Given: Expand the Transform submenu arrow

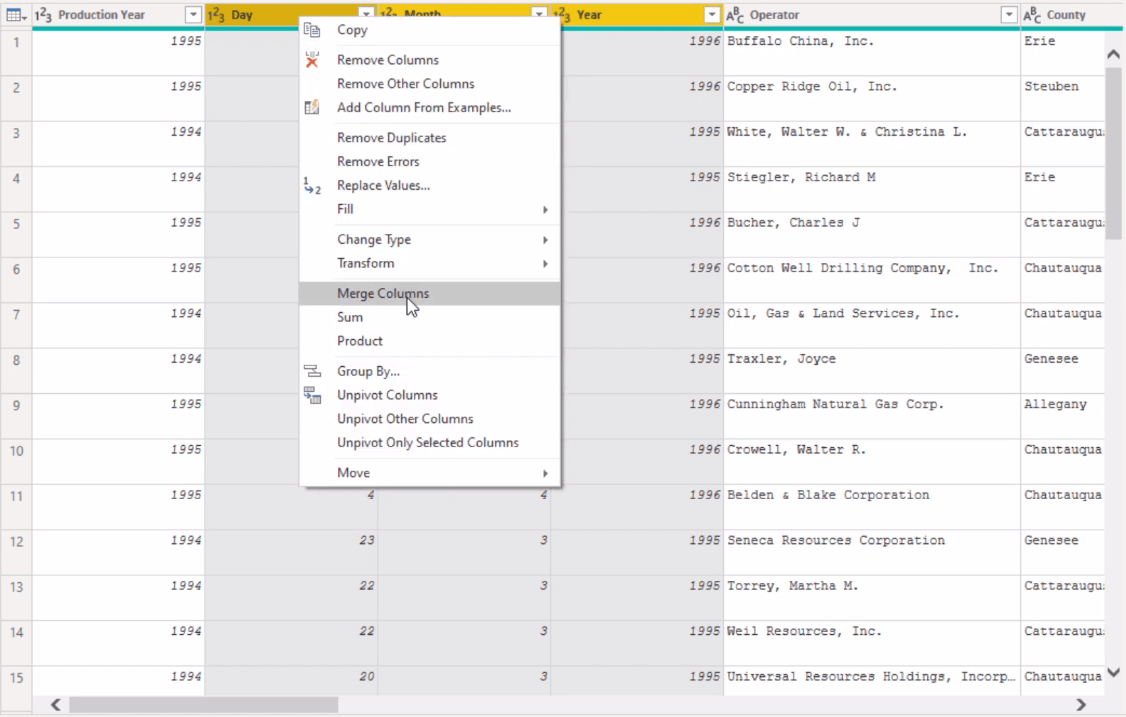Looking at the screenshot, I should tap(546, 263).
